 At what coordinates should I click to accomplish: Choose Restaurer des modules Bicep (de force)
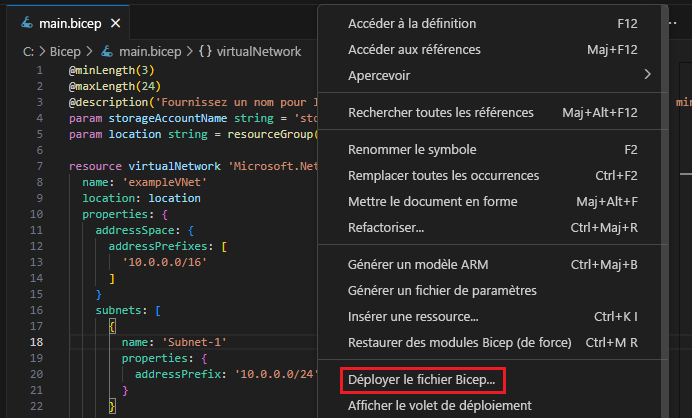493,343
